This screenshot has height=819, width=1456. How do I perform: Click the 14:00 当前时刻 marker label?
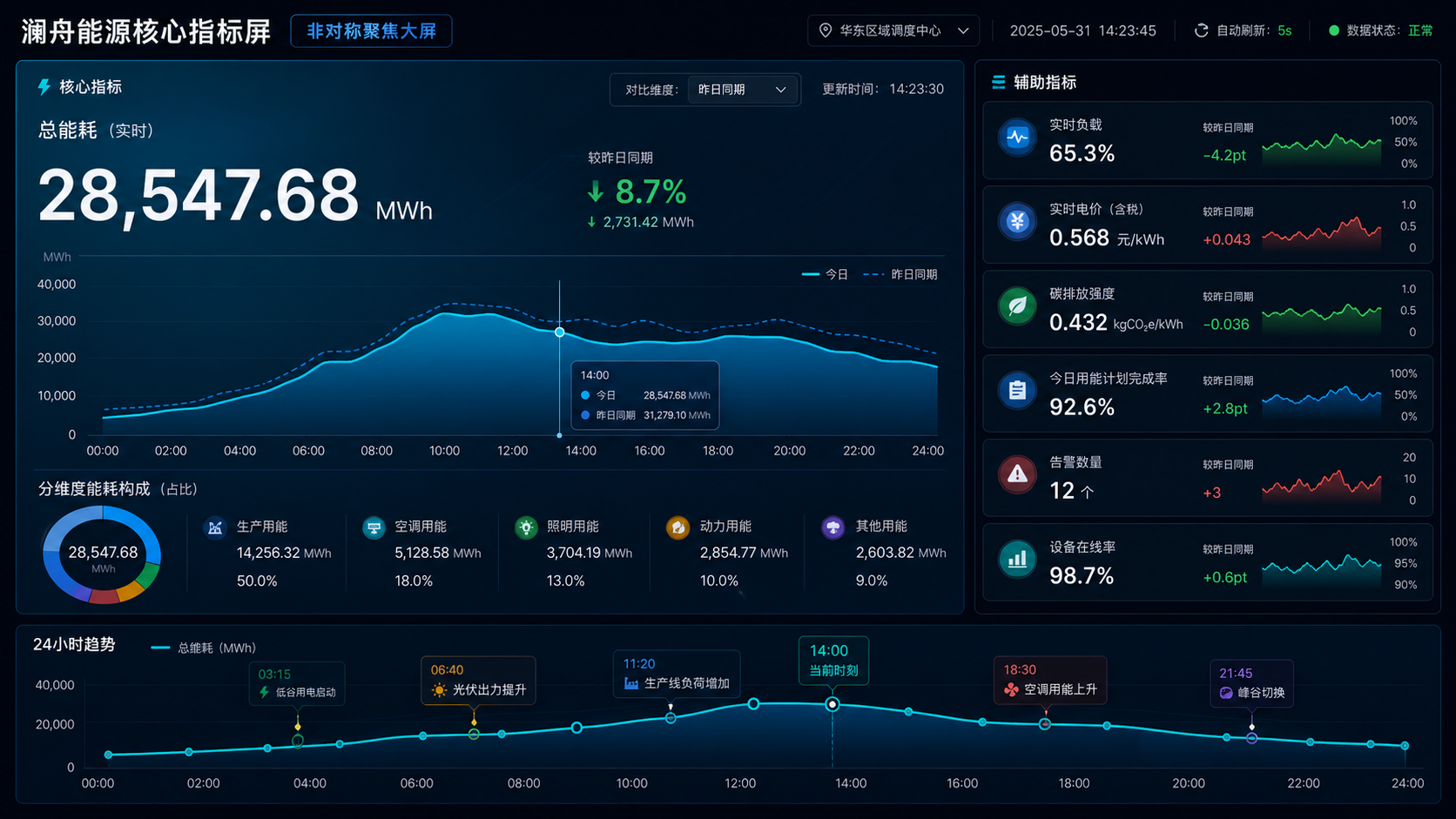point(833,661)
